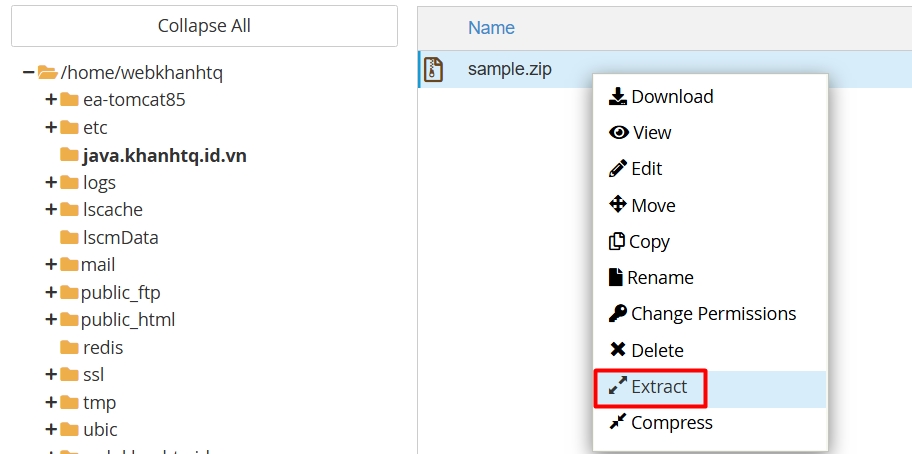Viewport: 912px width, 454px height.
Task: Expand the ea-tomcat85 folder
Action: click(50, 100)
